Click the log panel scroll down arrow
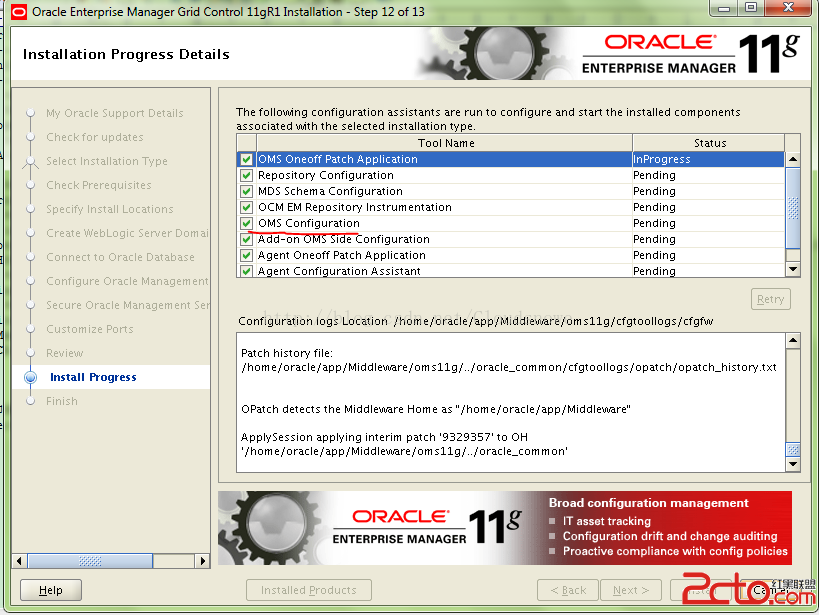Screen dimensions: 819x615 (x=793, y=464)
